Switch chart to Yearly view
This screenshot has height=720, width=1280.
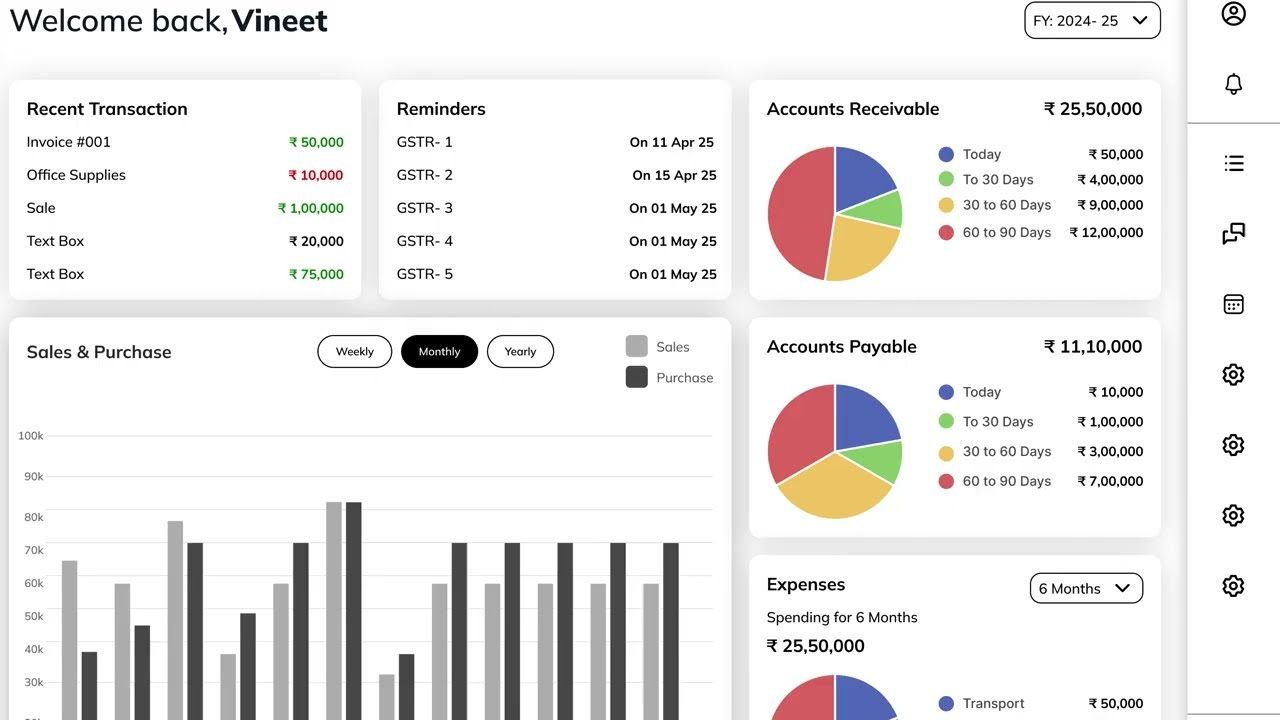coord(520,352)
